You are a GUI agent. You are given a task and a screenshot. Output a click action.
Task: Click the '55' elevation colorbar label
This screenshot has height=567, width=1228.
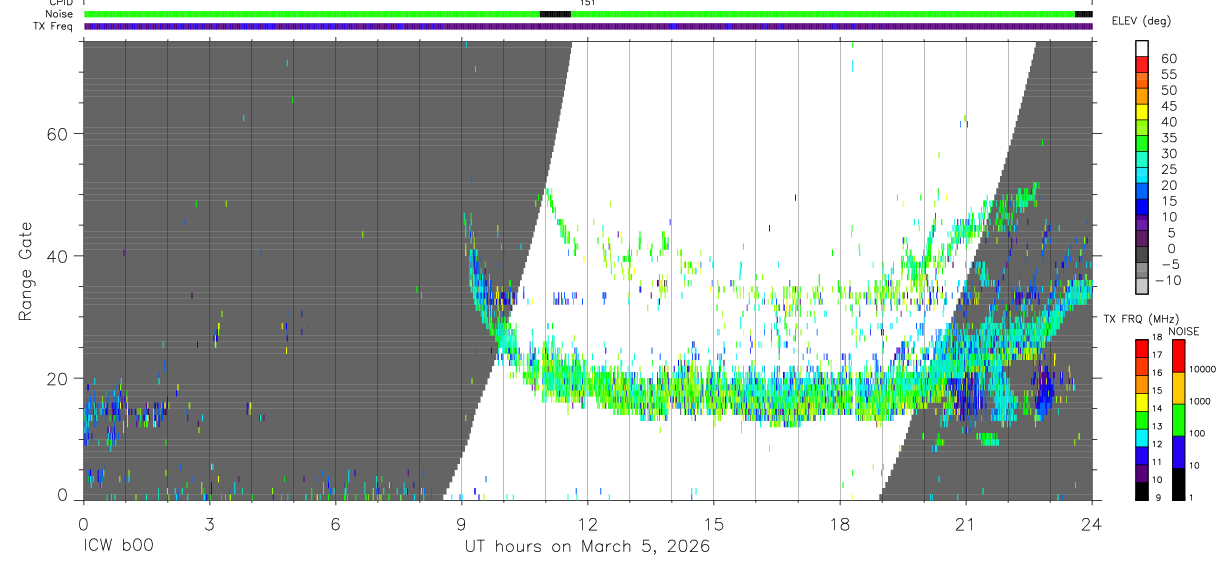[x=1168, y=75]
